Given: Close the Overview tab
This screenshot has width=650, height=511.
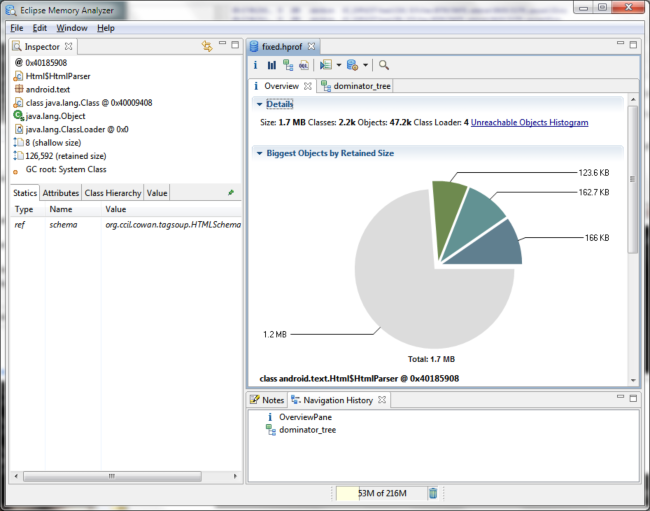Looking at the screenshot, I should pyautogui.click(x=308, y=86).
